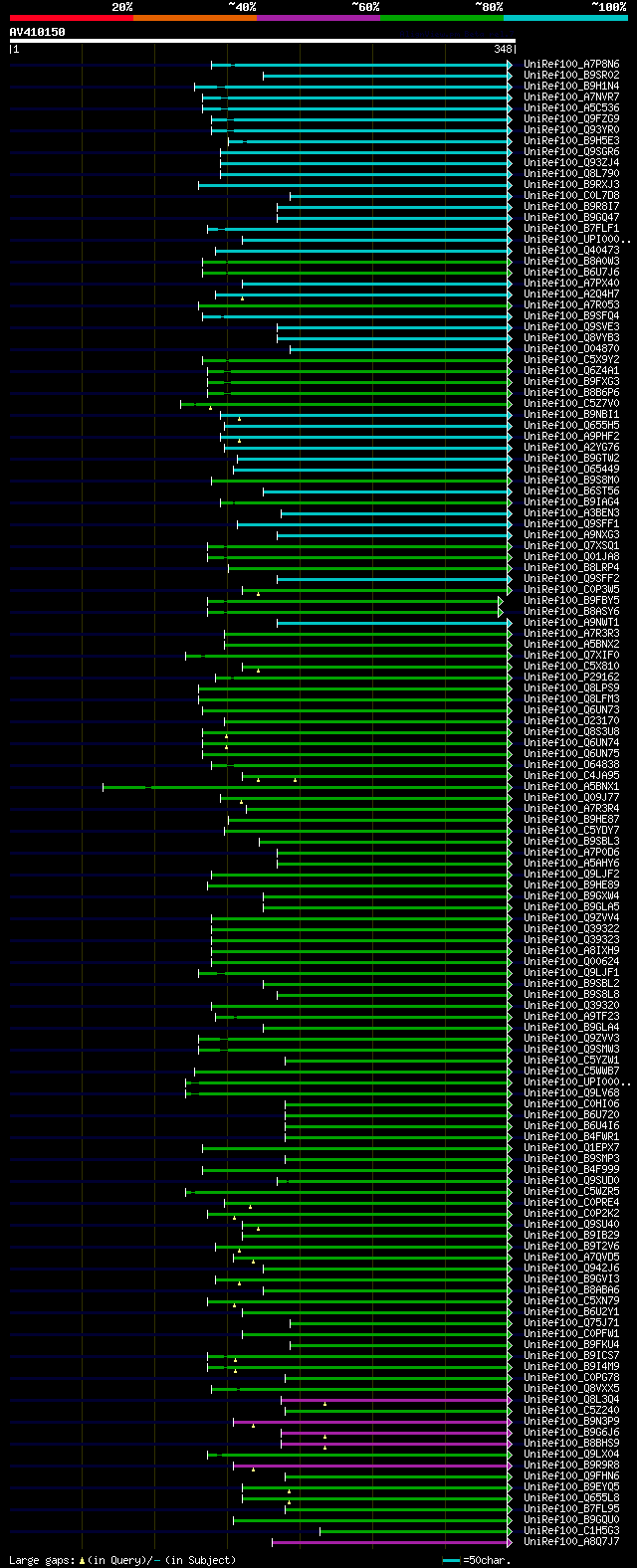The height and width of the screenshot is (1568, 637).
Task: Click hit label UniRef100_C0PG78
Action: pos(571,1378)
